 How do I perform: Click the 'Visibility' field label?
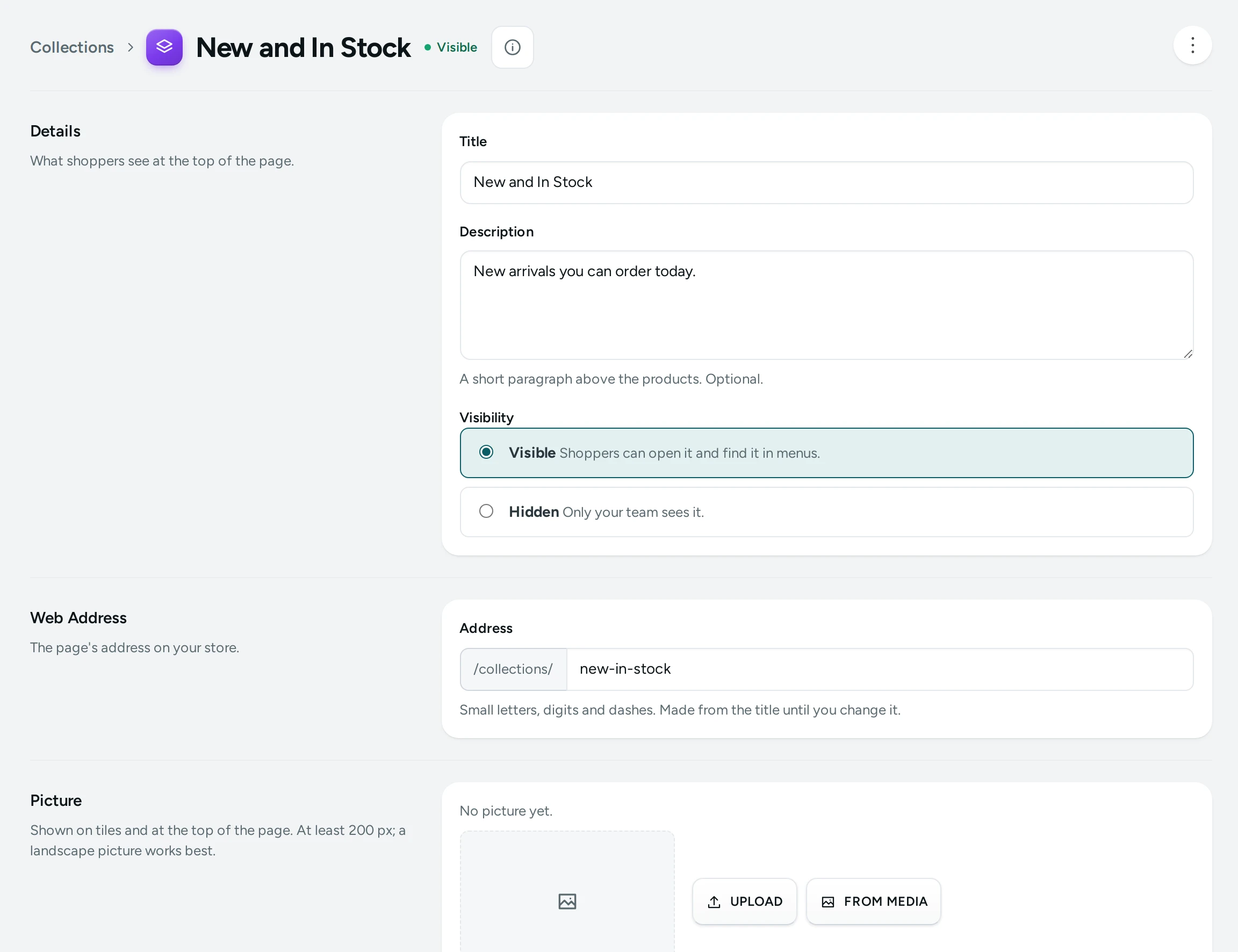486,417
